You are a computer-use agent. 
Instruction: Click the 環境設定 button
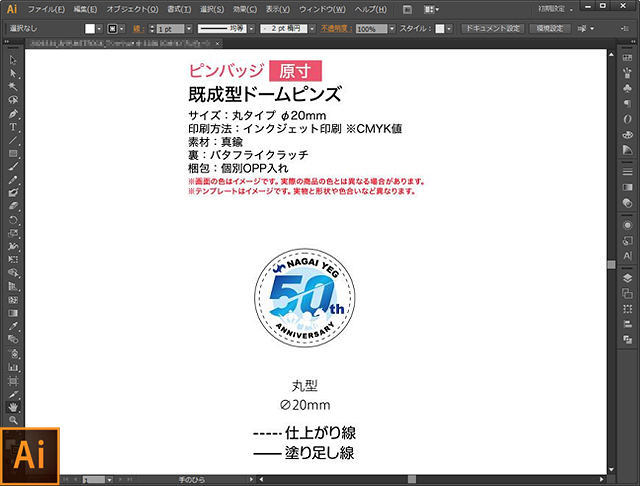click(x=550, y=29)
